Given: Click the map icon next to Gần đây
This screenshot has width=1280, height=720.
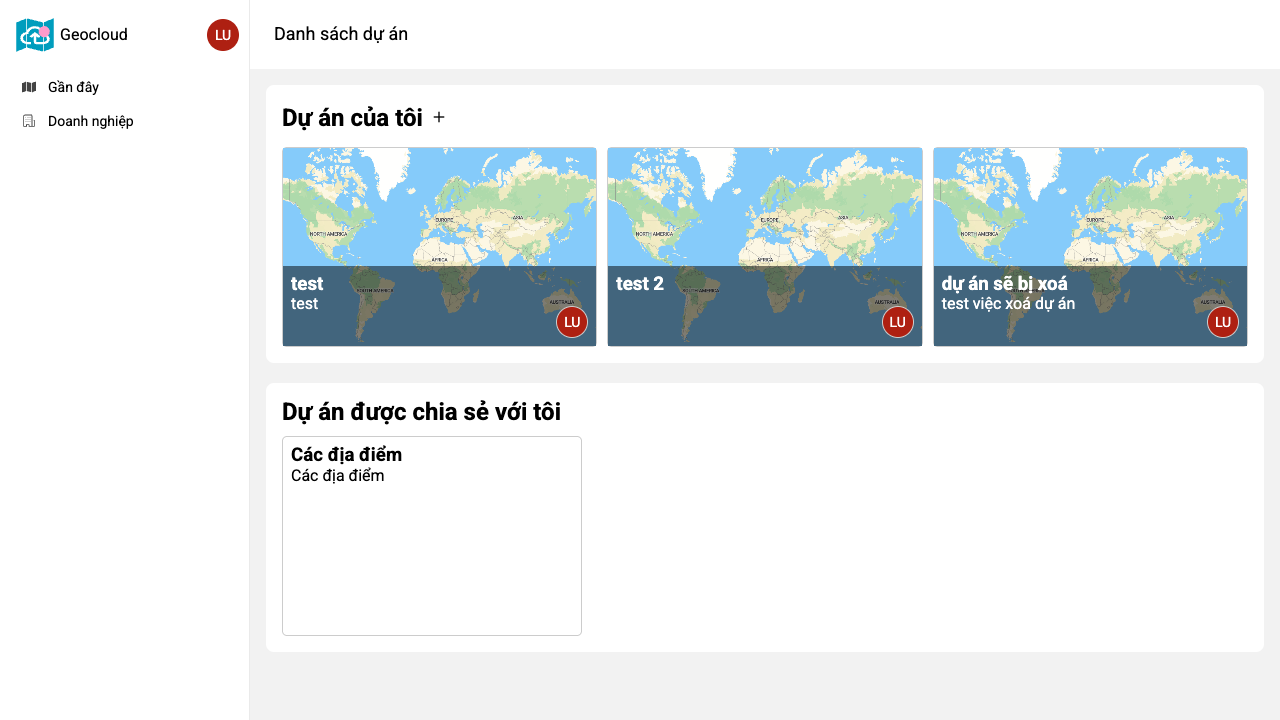Looking at the screenshot, I should (29, 87).
